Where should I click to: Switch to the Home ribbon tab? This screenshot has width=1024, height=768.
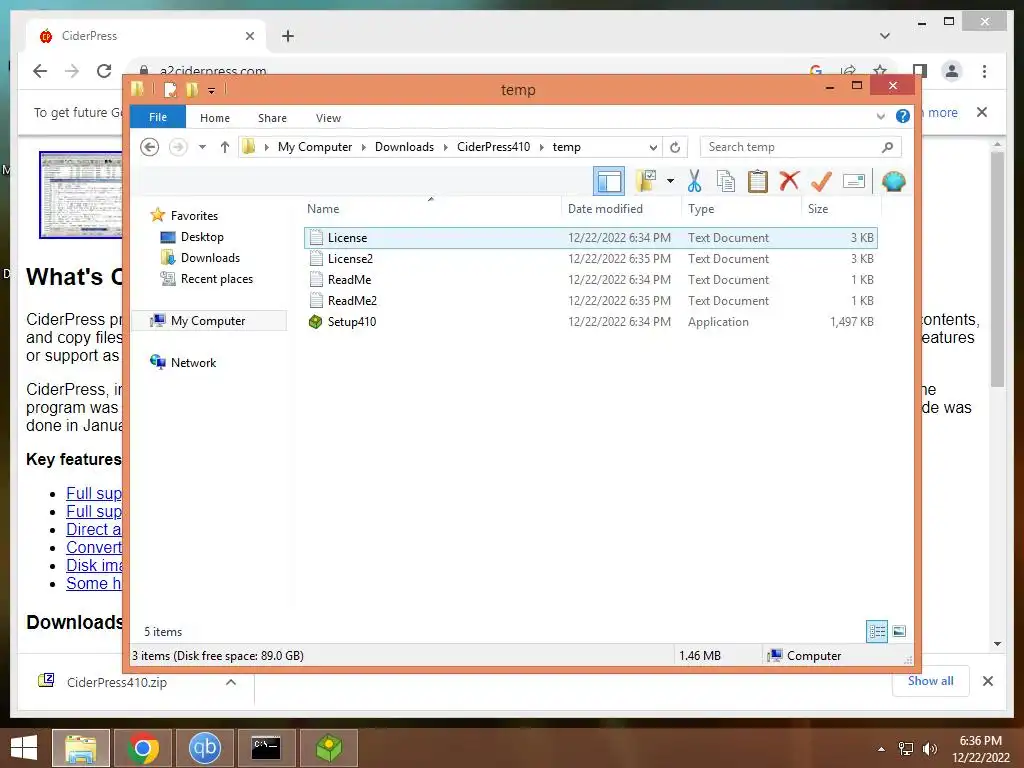pyautogui.click(x=215, y=118)
